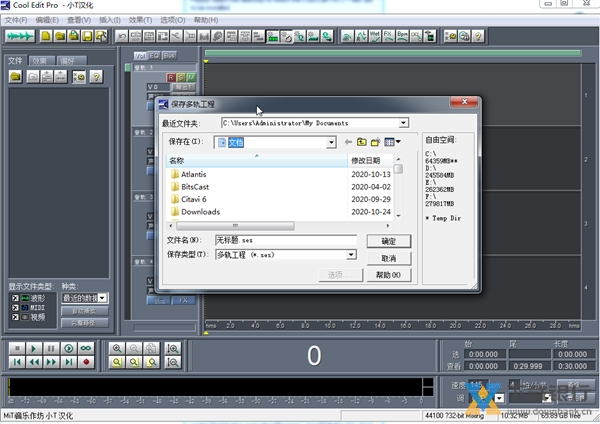Click the fast-forward double-arrow button
The image size is (600, 424).
tap(51, 362)
